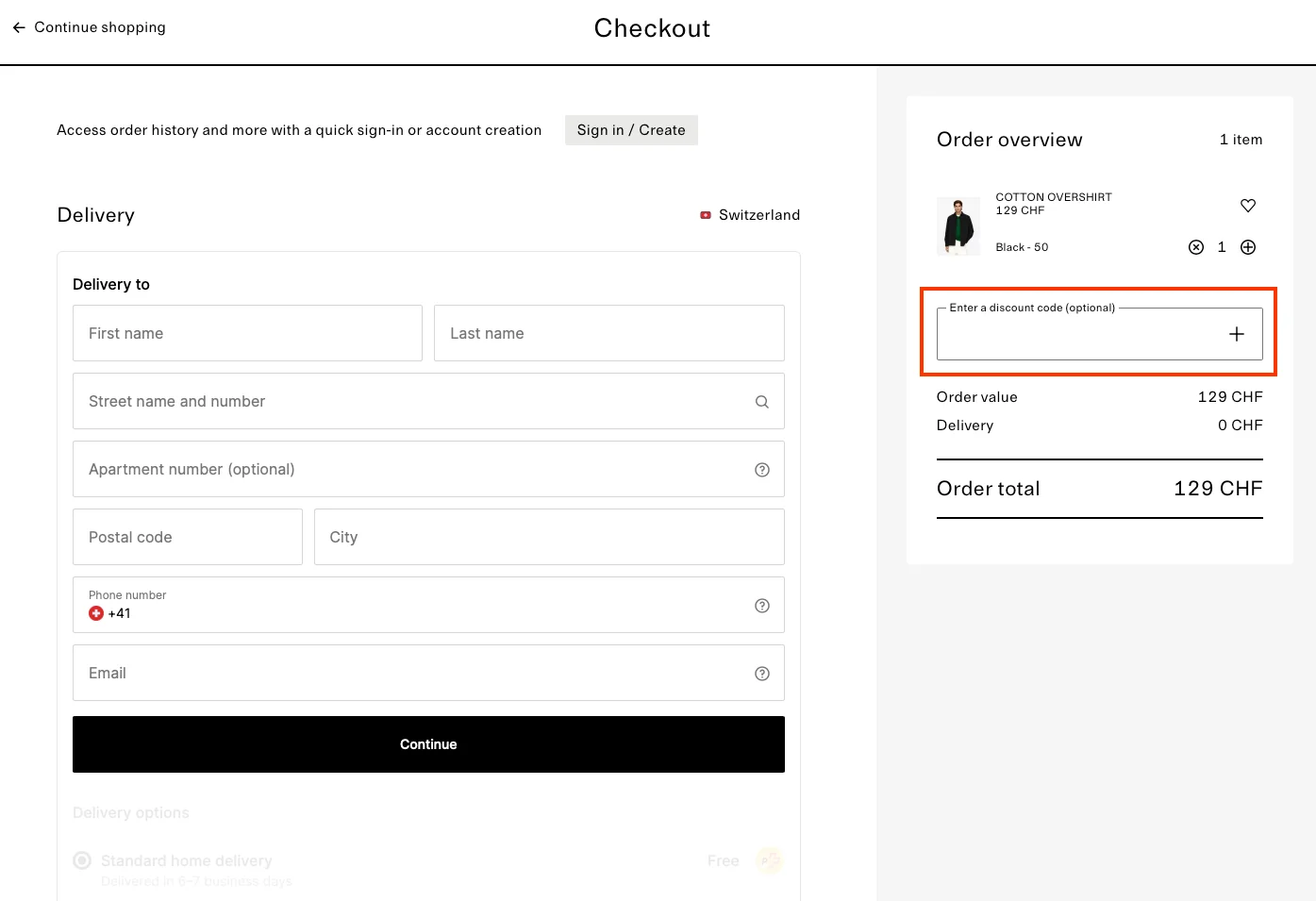Click the search icon in the street field

point(761,401)
